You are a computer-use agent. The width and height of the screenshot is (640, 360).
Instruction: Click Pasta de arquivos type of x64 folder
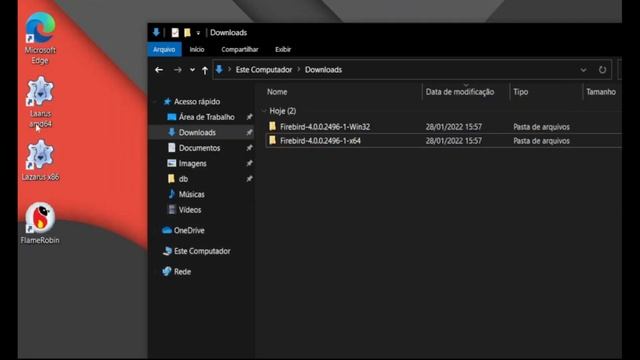pyautogui.click(x=541, y=141)
